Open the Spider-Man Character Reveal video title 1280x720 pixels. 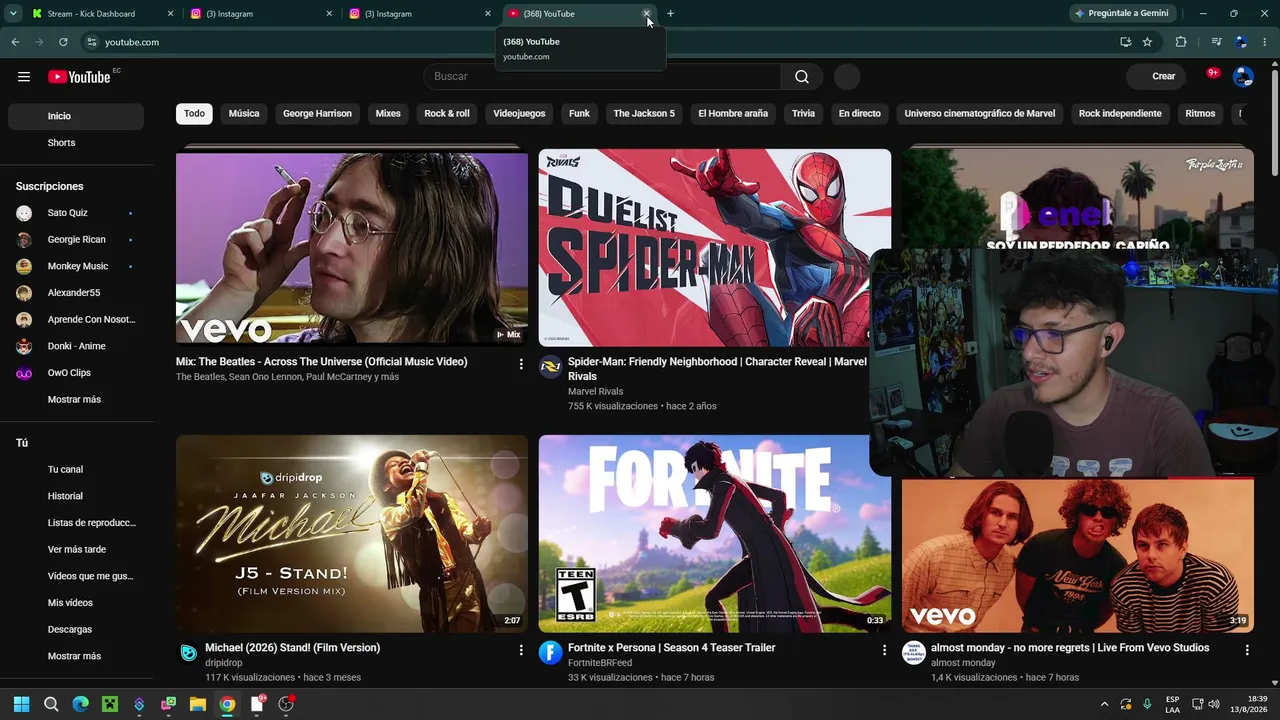coord(717,369)
